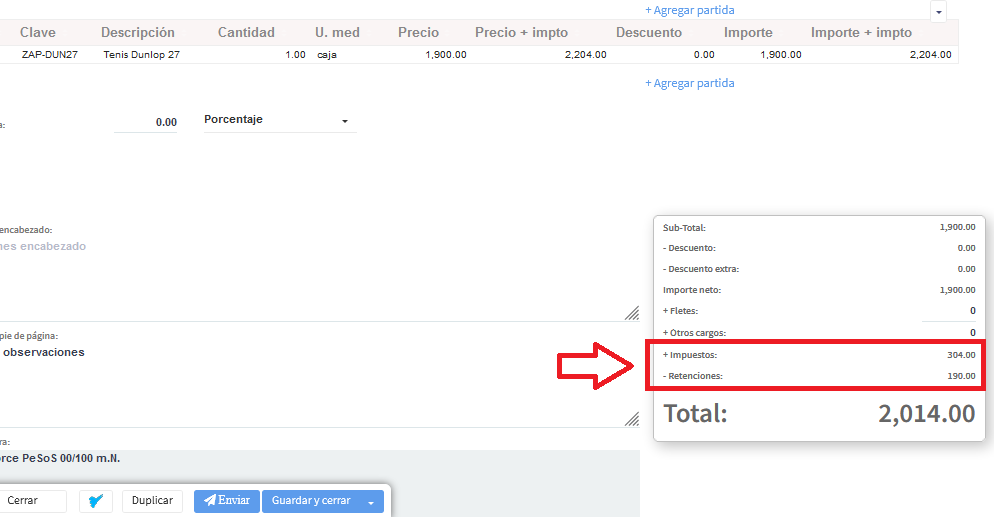Click the caja unit of measure cell
Viewport: 994px width, 517px height.
327,55
